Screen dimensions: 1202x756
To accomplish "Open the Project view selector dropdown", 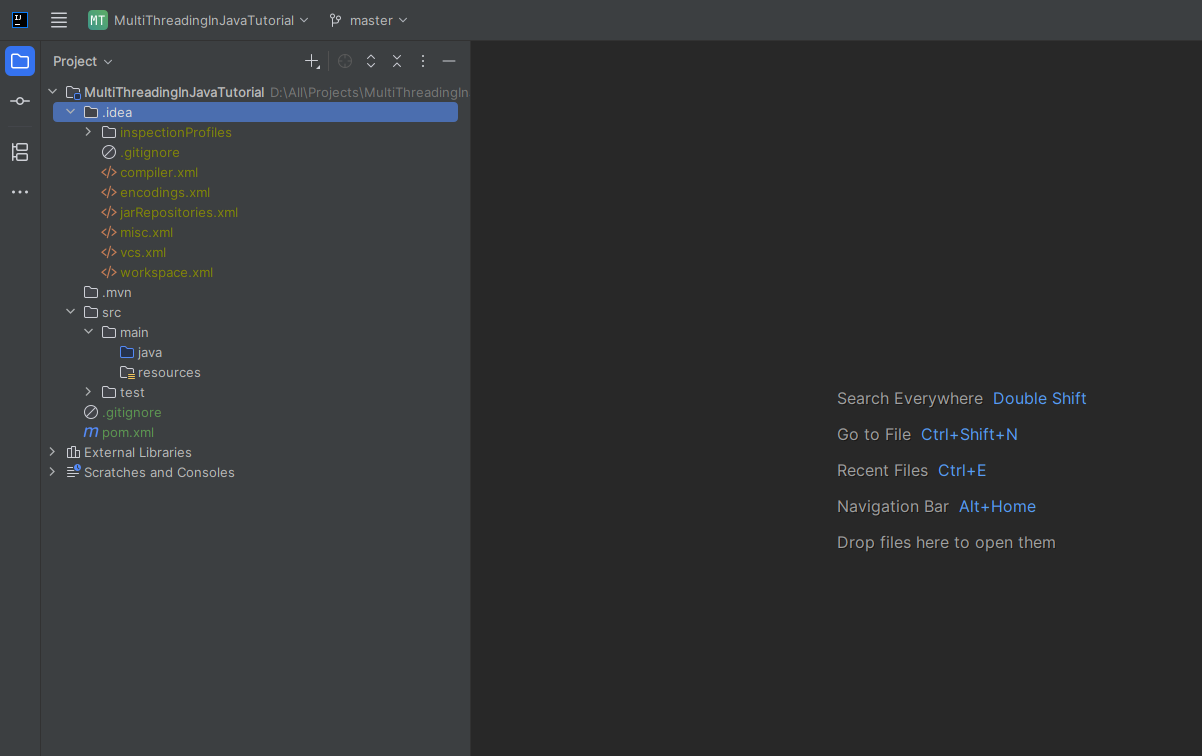I will [83, 61].
